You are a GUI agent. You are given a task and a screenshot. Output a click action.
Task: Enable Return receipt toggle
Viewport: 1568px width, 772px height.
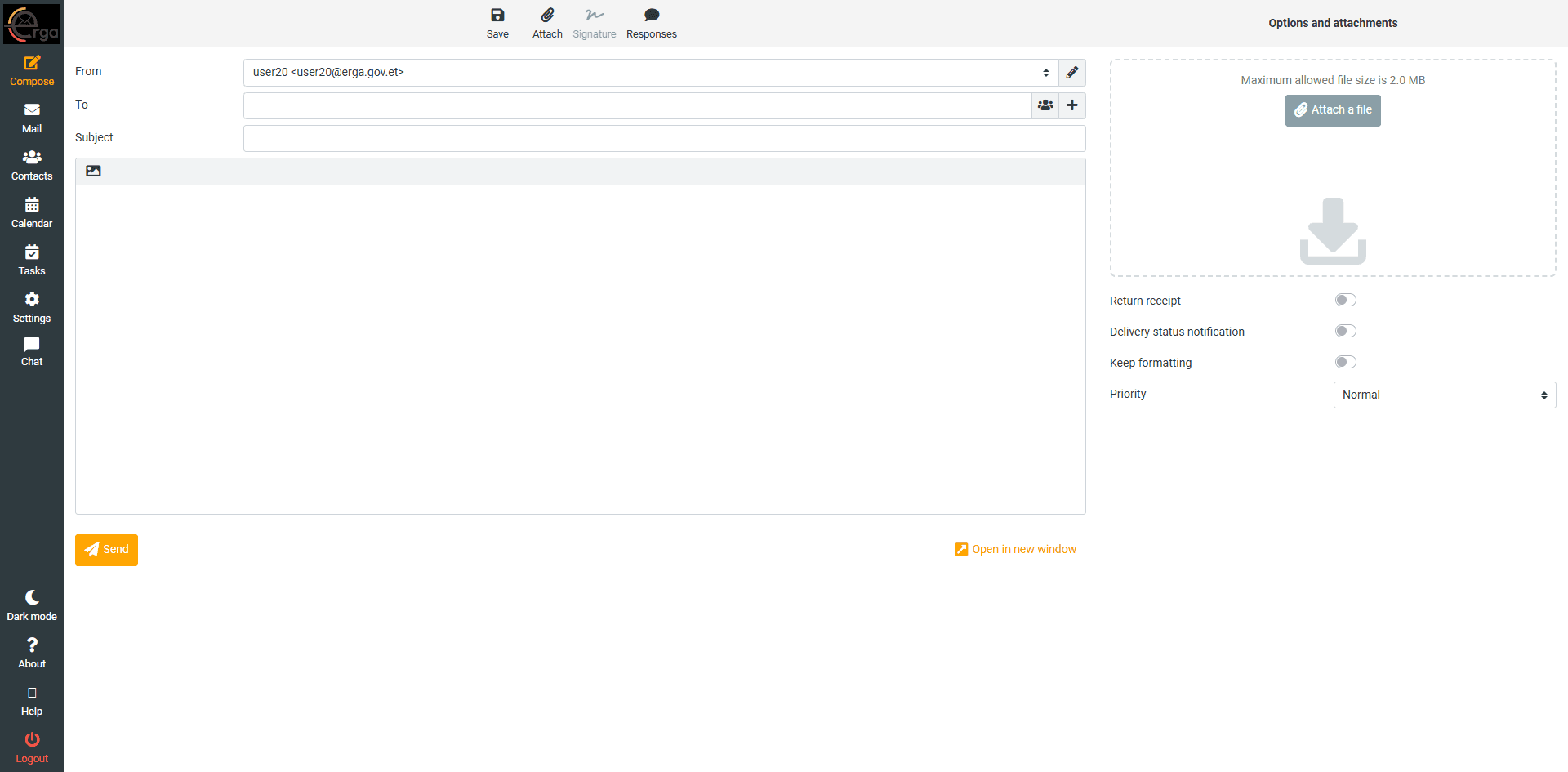tap(1346, 300)
